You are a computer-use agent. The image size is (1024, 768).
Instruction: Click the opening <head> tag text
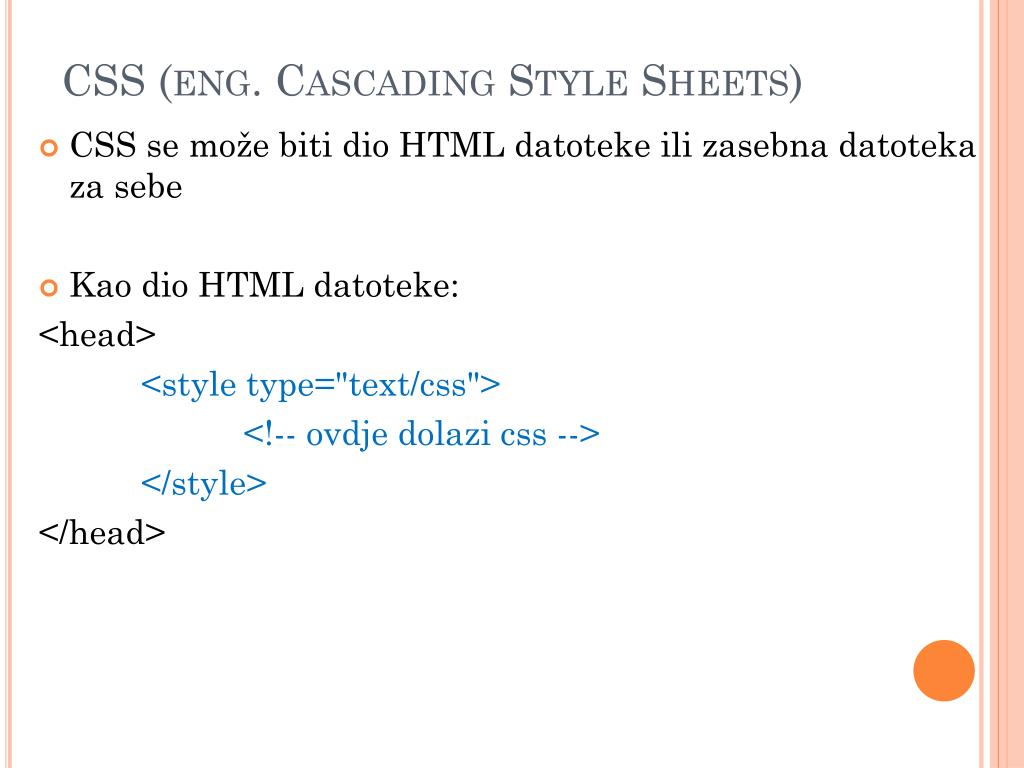[97, 335]
